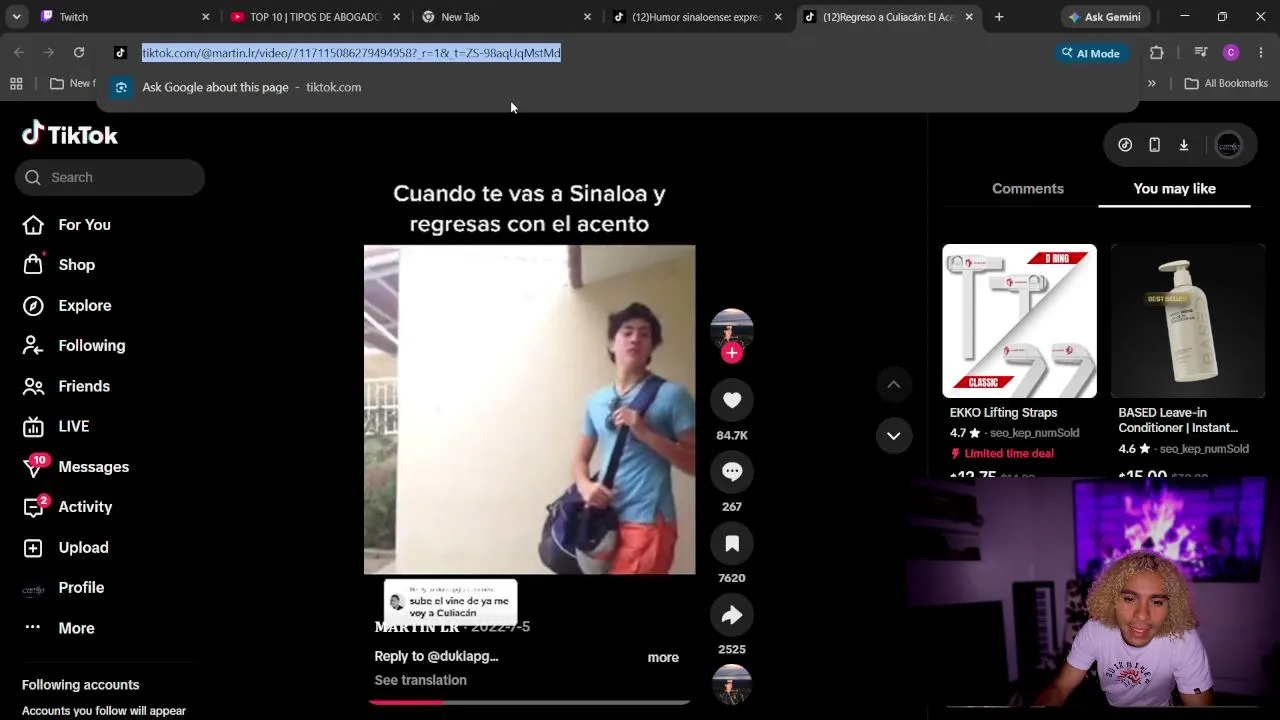Go to the next video
Screen dimensions: 1280x720
(894, 435)
